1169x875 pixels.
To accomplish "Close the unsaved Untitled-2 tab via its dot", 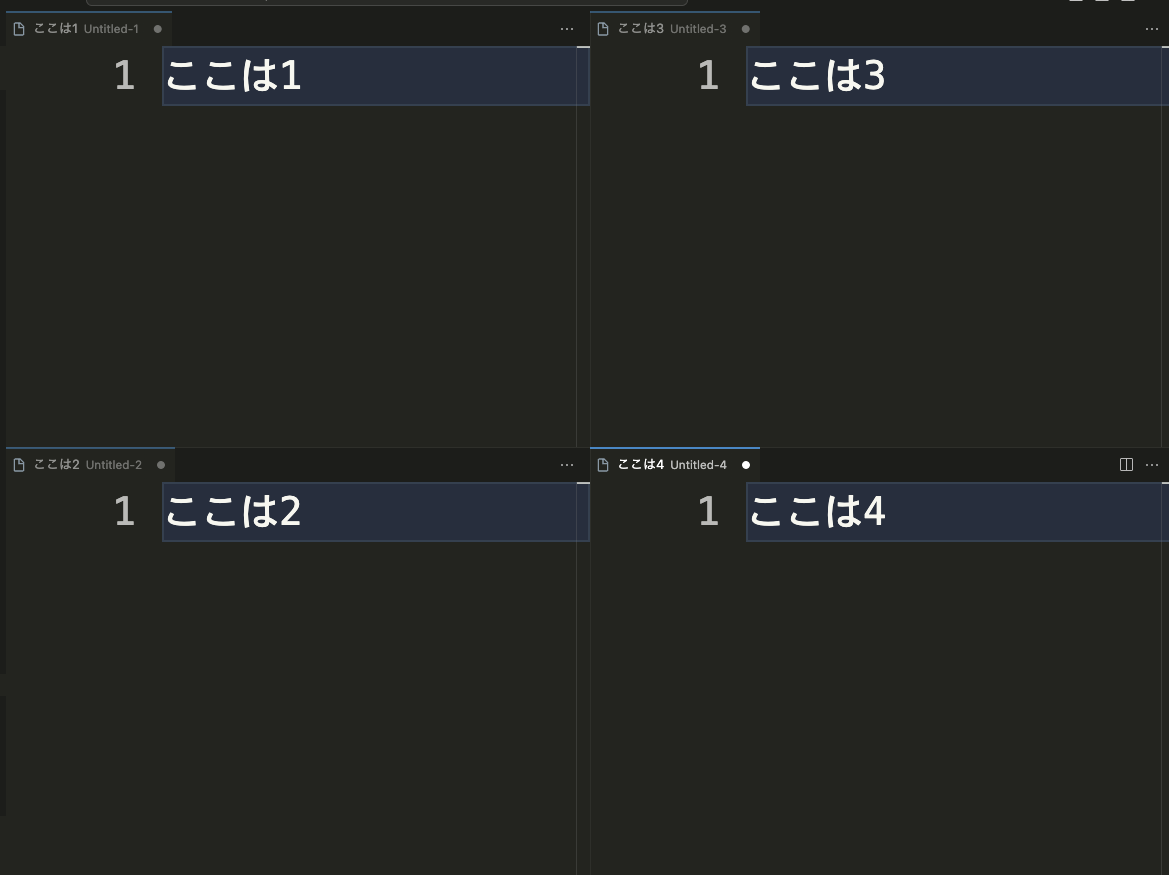I will coord(160,465).
